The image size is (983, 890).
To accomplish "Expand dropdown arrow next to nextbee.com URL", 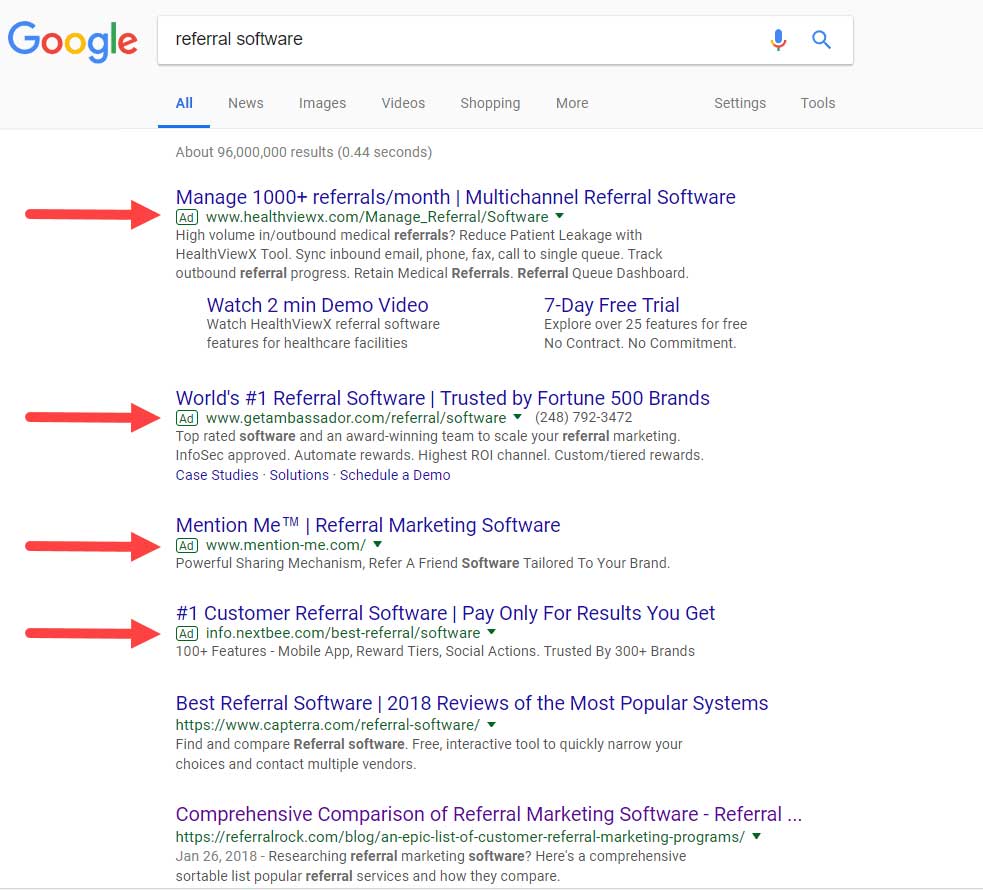I will tap(492, 632).
